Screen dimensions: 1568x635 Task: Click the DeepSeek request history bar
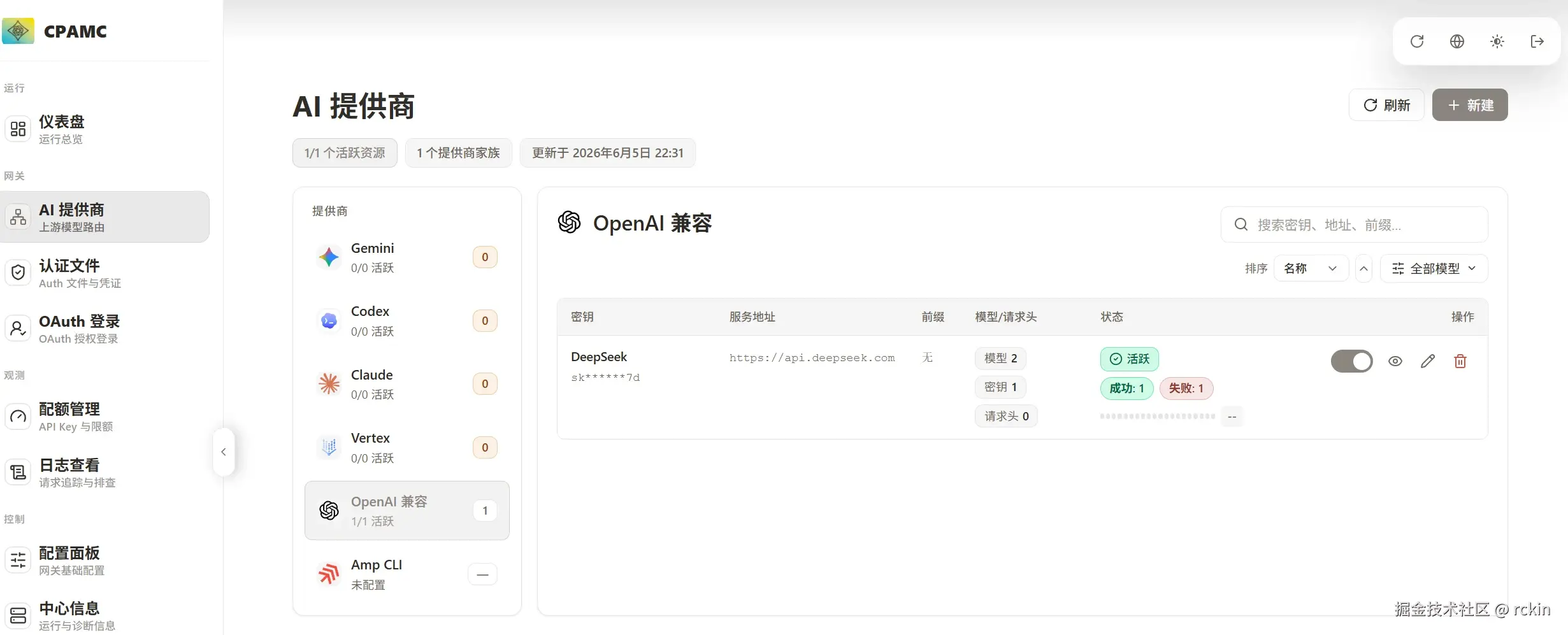click(x=1157, y=416)
